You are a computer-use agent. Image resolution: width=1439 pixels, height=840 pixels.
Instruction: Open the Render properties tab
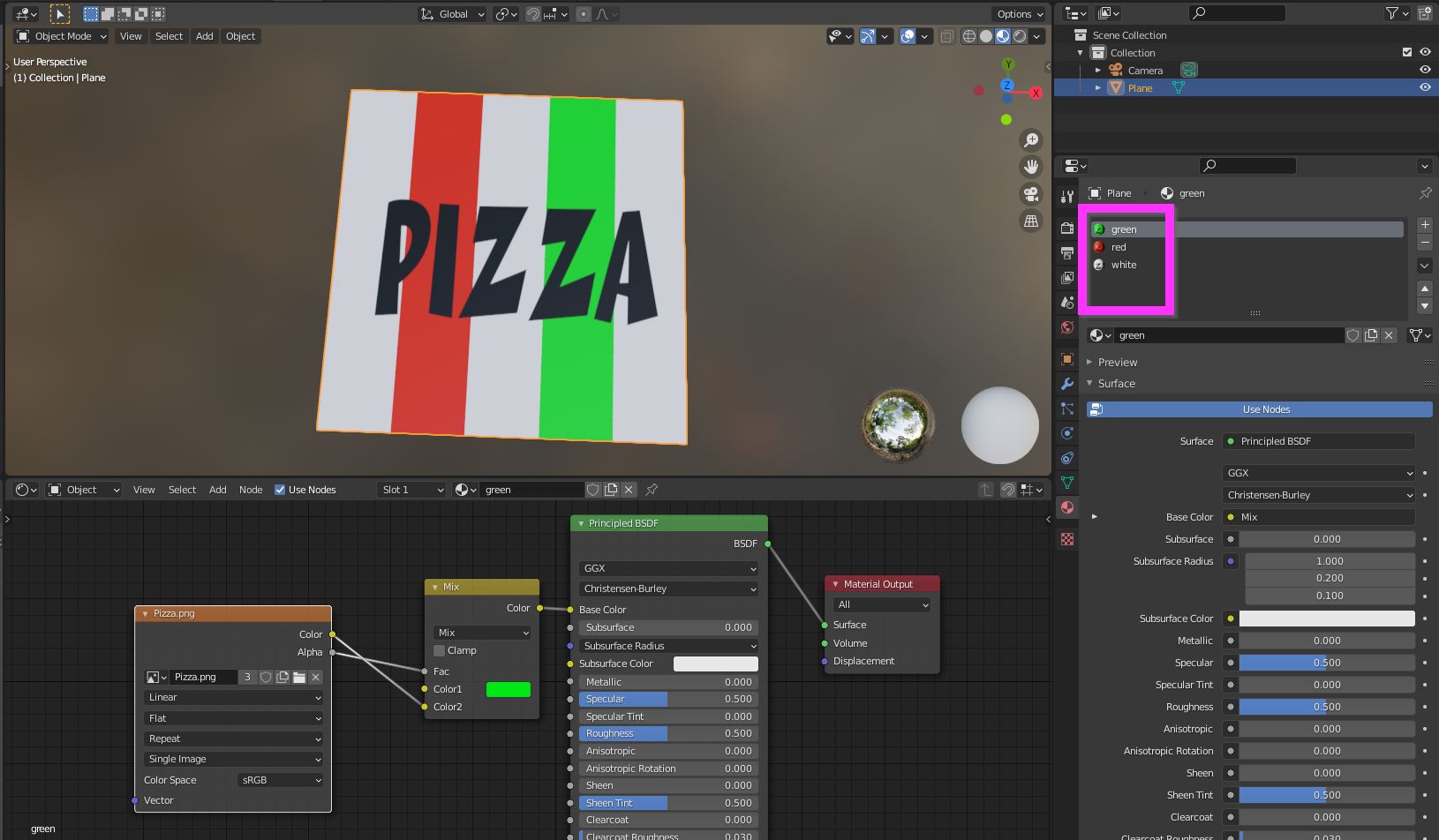(x=1067, y=229)
